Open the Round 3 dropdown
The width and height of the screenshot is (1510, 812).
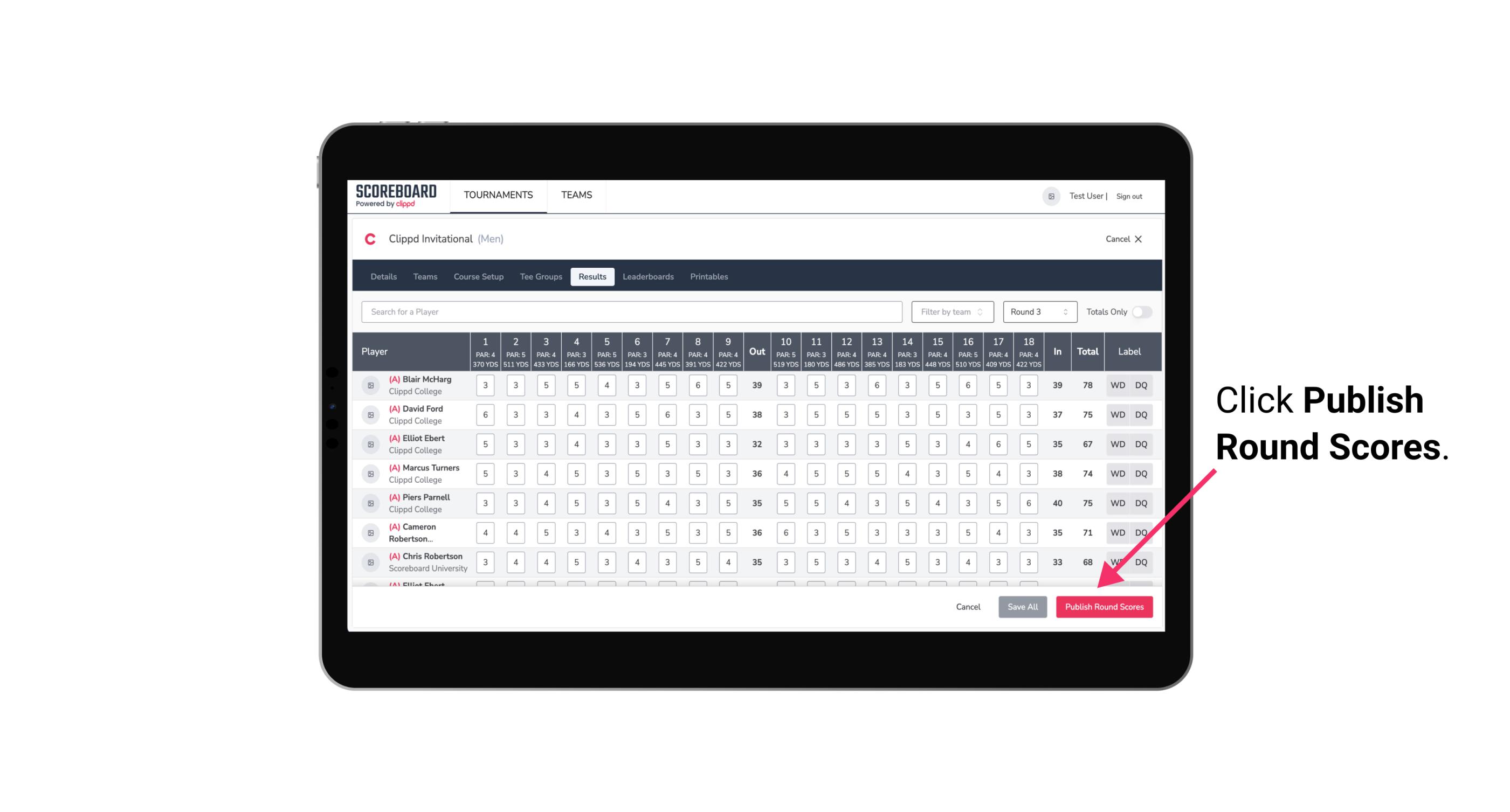1038,311
